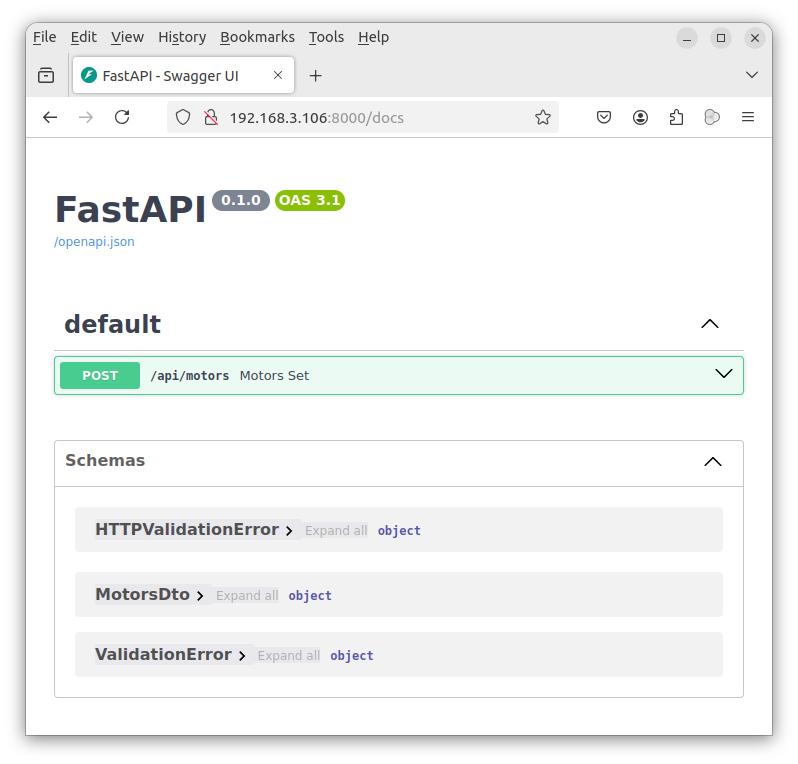The width and height of the screenshot is (798, 764).
Task: Open the Tools menu
Action: (326, 37)
